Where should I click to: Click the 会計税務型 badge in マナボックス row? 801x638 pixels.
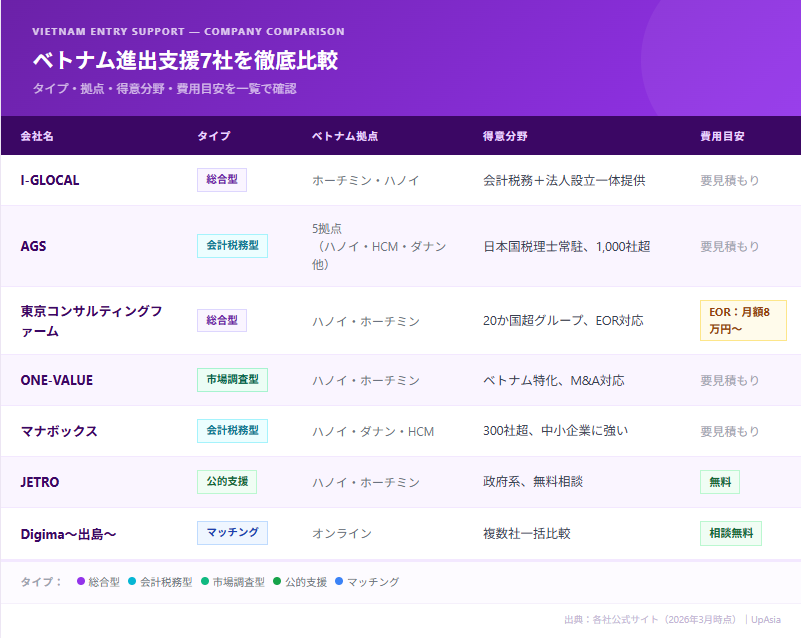(232, 431)
